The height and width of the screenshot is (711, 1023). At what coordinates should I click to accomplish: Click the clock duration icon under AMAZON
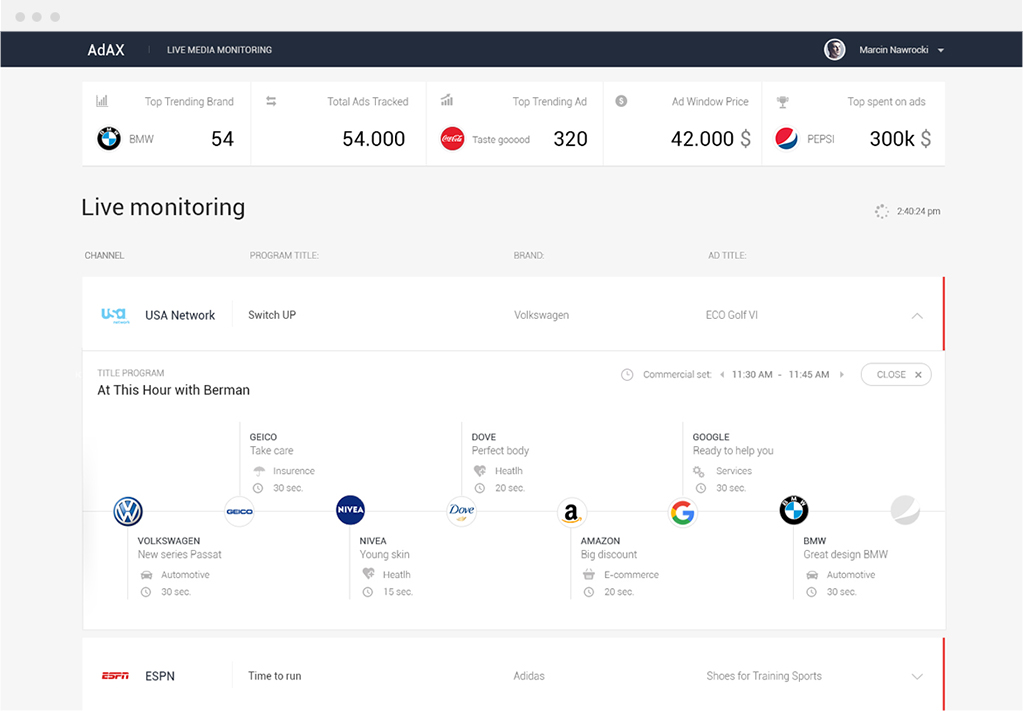click(x=589, y=592)
